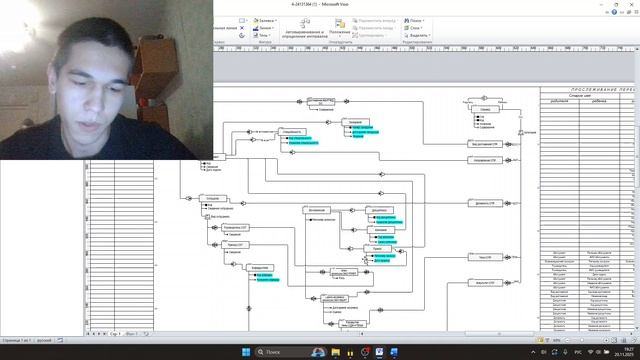Select the Дисциплина entity box in diagram
The image size is (640, 360).
pos(379,210)
